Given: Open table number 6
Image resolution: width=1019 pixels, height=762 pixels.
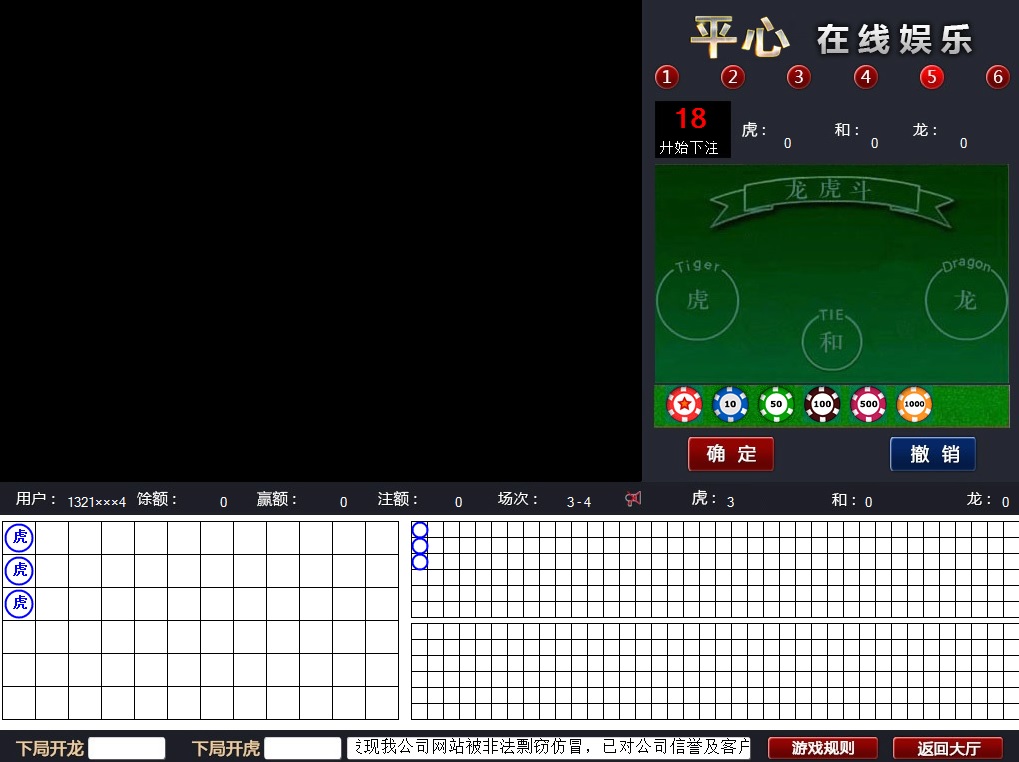Looking at the screenshot, I should (997, 77).
